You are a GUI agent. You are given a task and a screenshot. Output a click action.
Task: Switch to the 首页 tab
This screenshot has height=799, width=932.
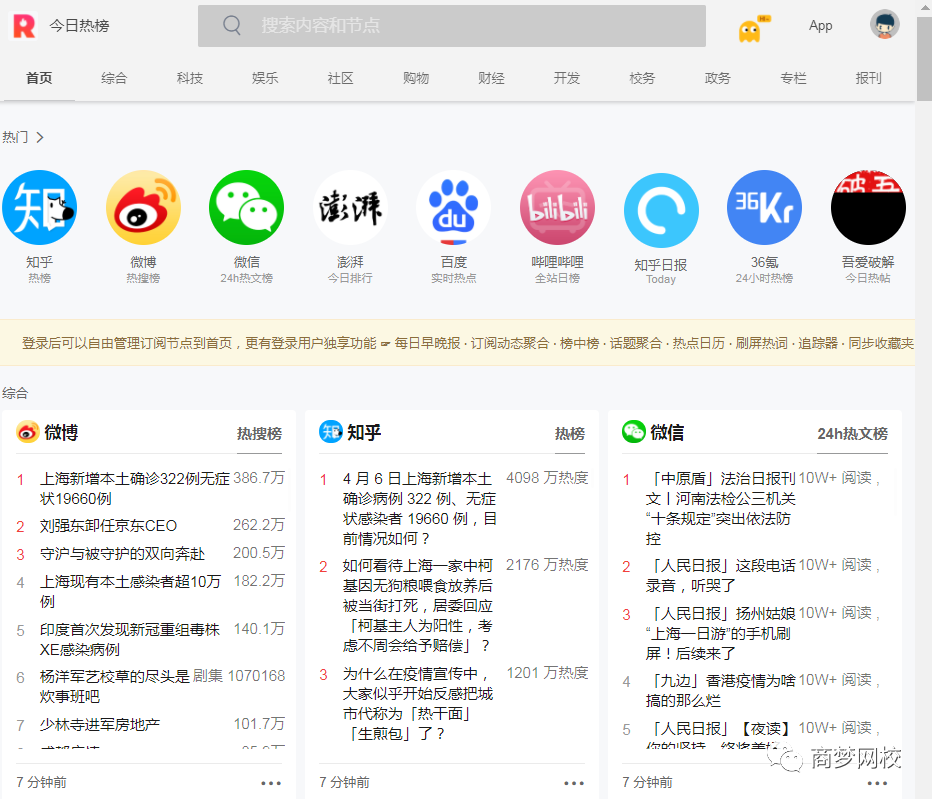point(39,78)
